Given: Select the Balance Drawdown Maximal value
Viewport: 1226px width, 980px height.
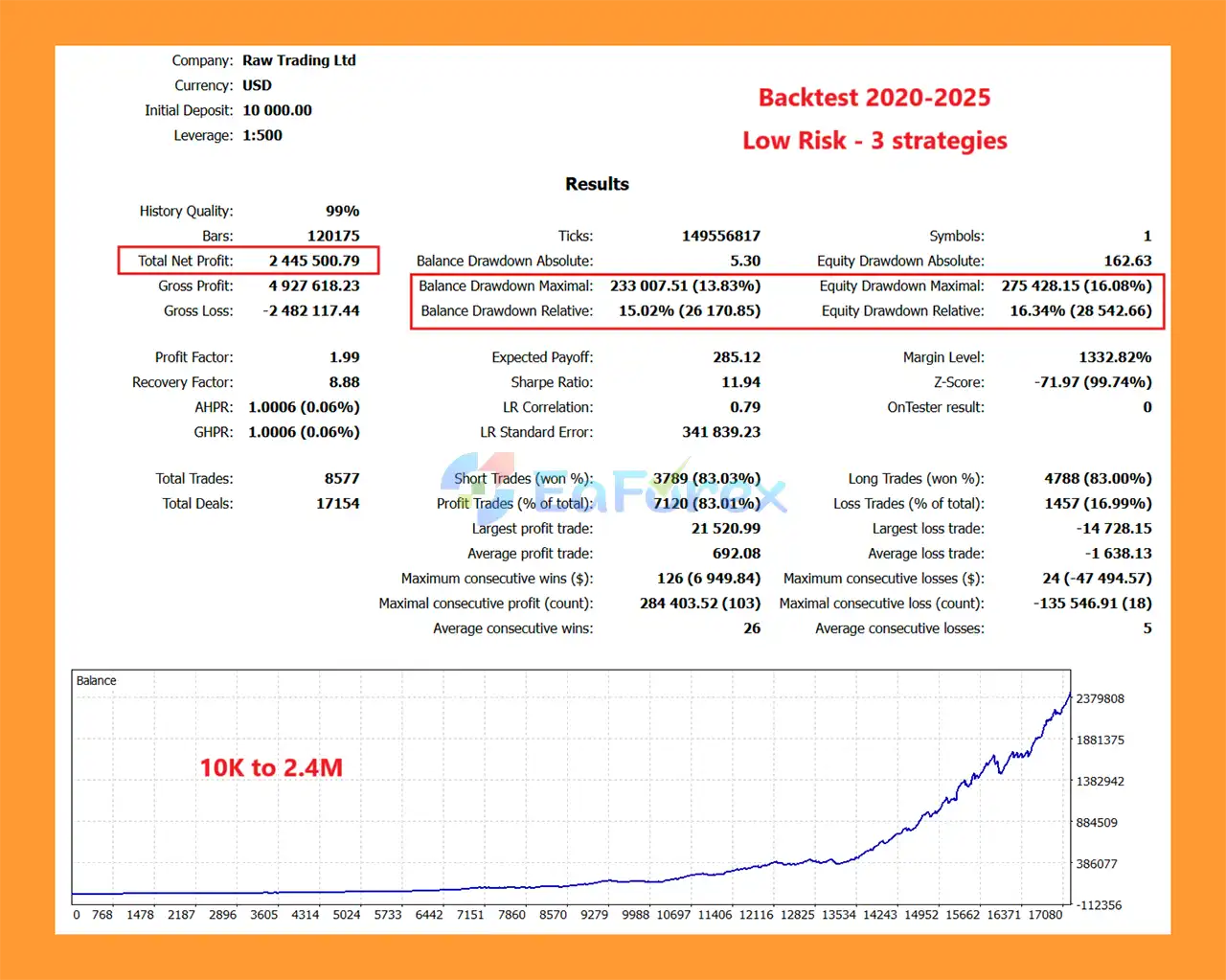Looking at the screenshot, I should (x=685, y=285).
